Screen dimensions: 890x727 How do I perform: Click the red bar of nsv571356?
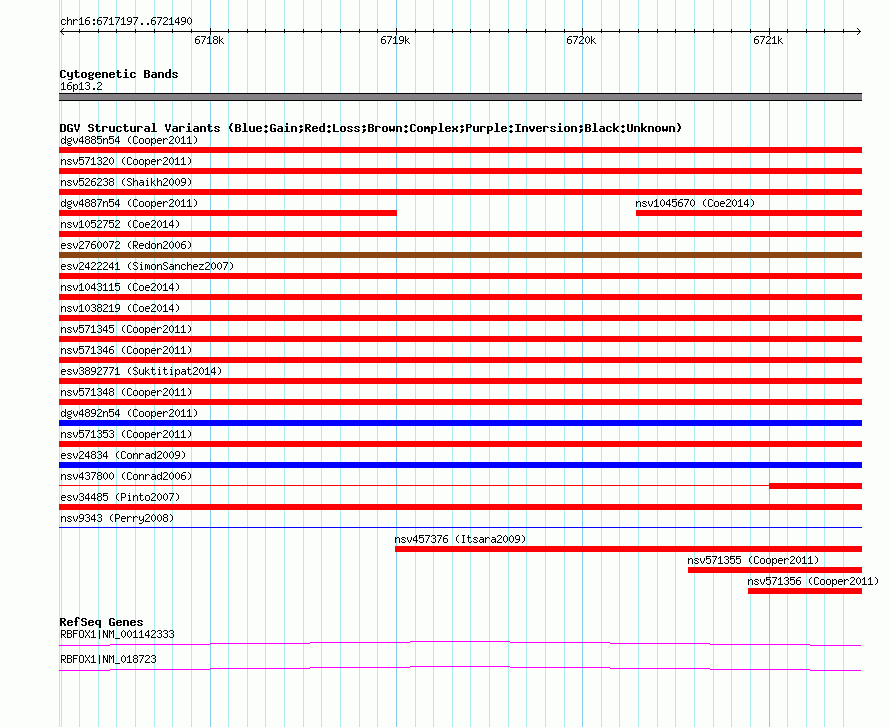click(805, 591)
